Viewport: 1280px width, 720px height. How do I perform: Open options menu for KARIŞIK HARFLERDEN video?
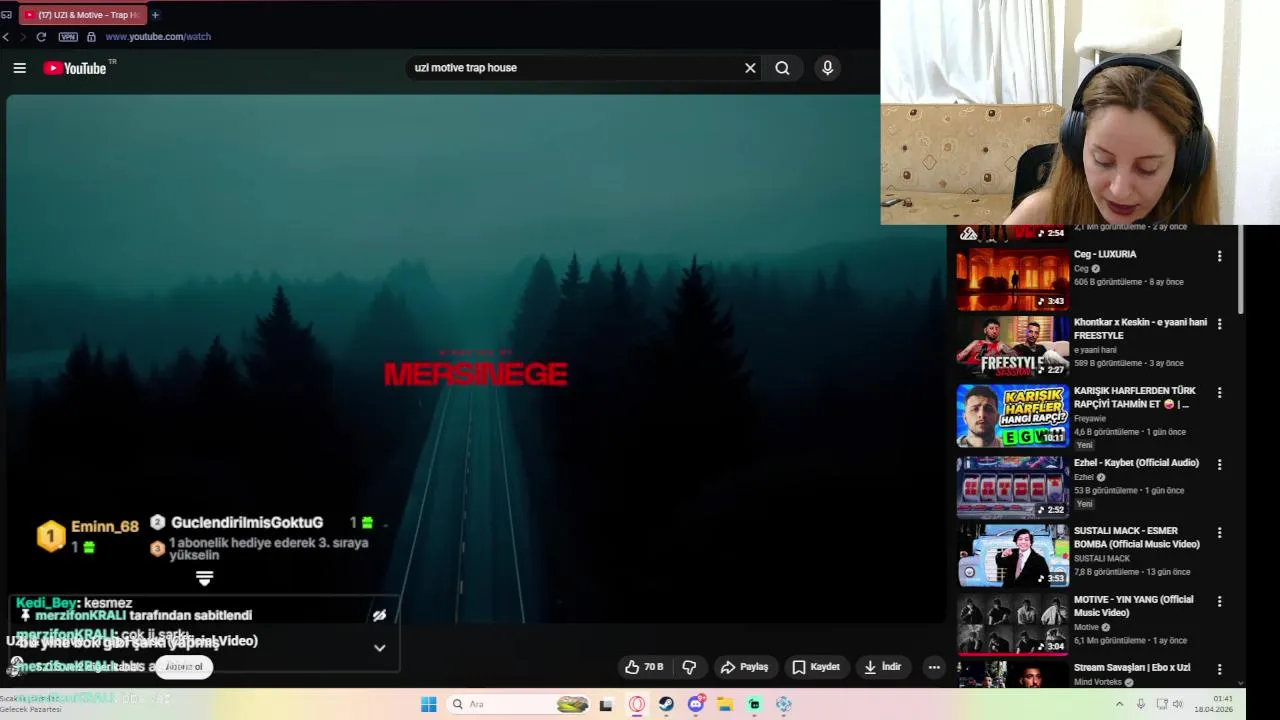tap(1219, 393)
